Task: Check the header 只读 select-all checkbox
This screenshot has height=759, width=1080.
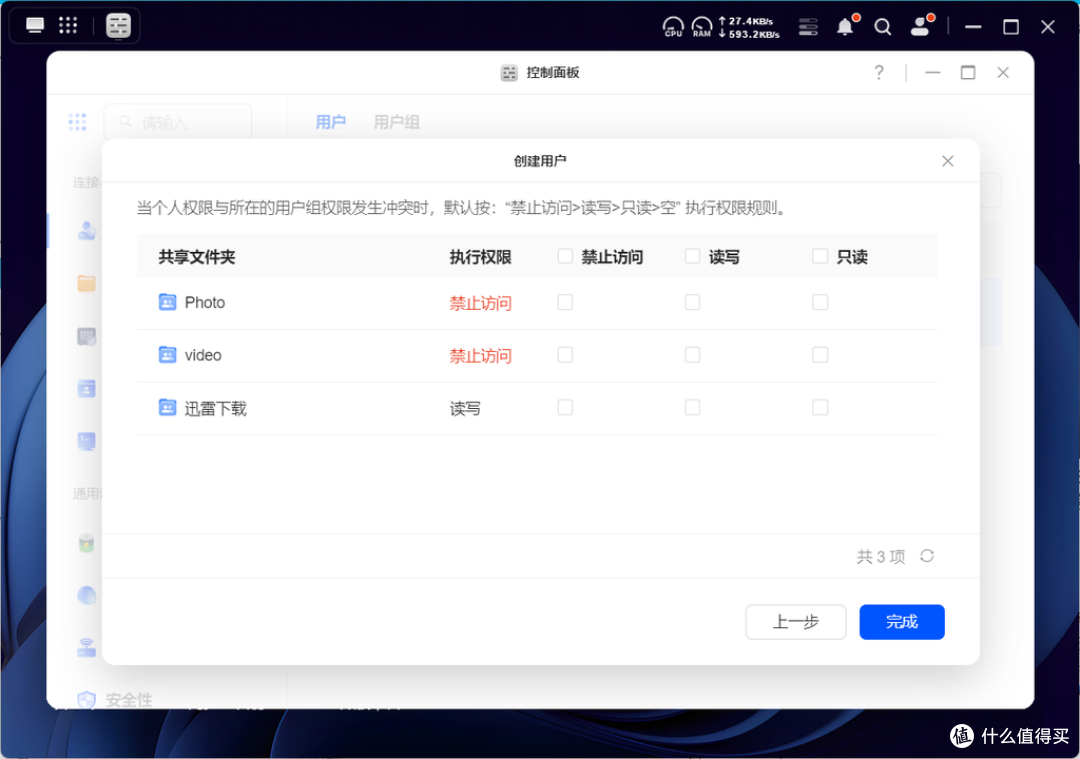Action: coord(820,256)
